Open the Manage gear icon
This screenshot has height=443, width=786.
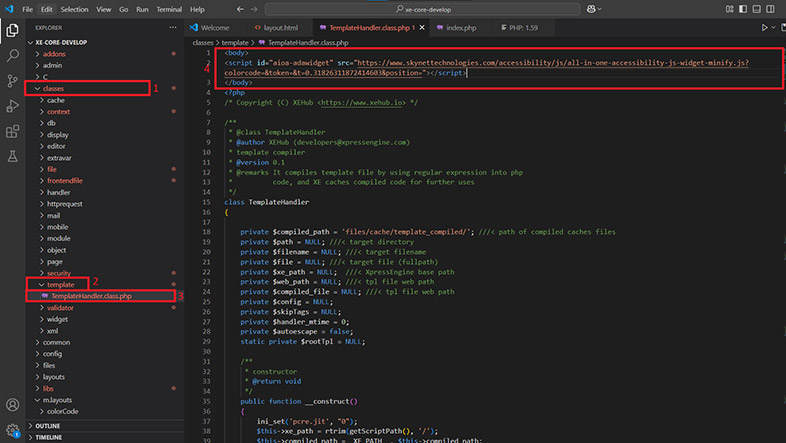(x=13, y=430)
